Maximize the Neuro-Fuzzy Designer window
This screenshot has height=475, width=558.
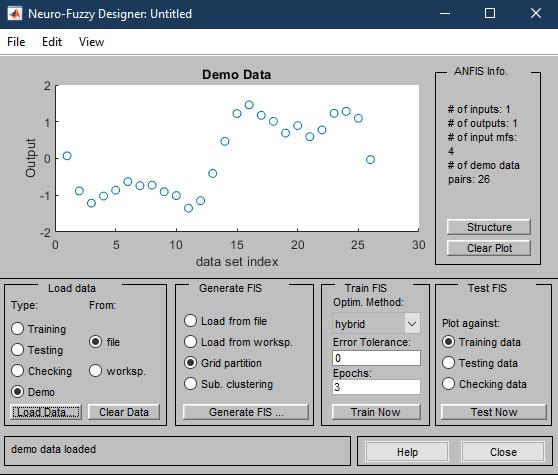coord(490,14)
